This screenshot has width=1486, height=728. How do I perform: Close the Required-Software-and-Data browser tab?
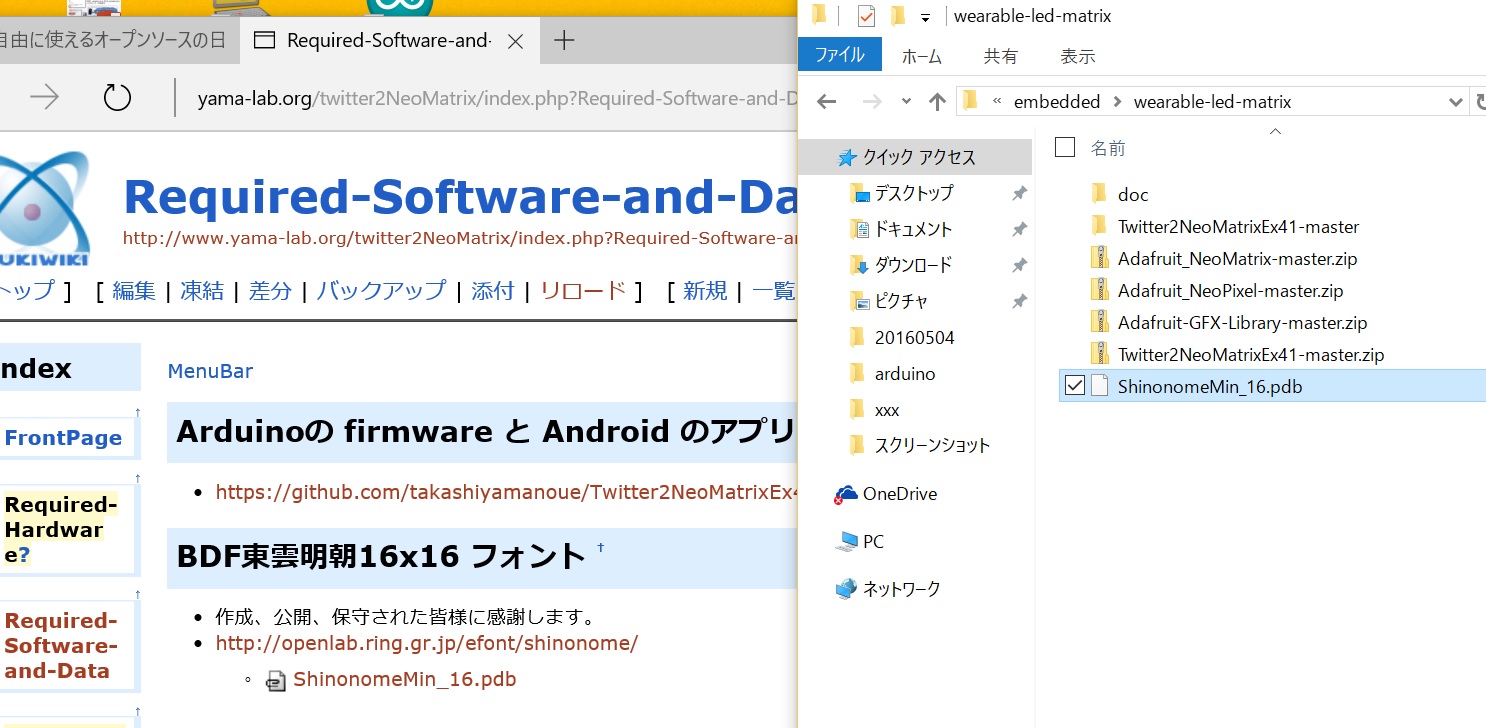click(515, 42)
